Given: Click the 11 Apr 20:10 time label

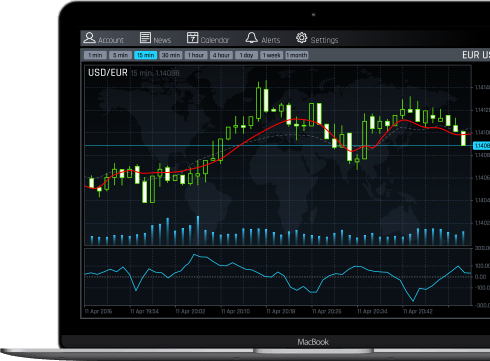Looking at the screenshot, I should (x=235, y=311).
